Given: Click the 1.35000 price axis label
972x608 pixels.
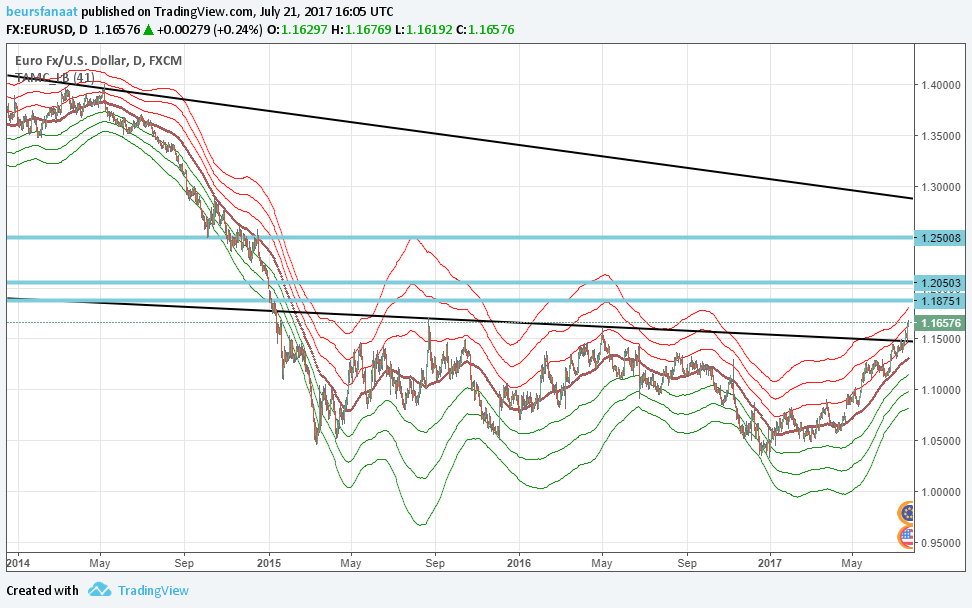Looking at the screenshot, I should [940, 136].
